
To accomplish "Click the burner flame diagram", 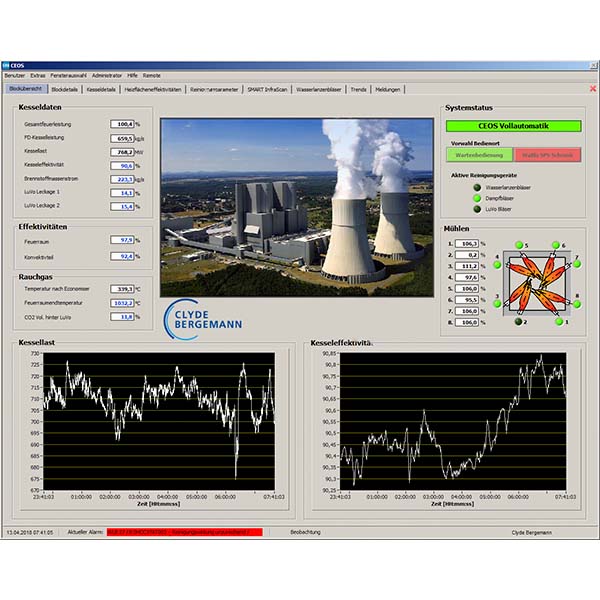I will [537, 284].
